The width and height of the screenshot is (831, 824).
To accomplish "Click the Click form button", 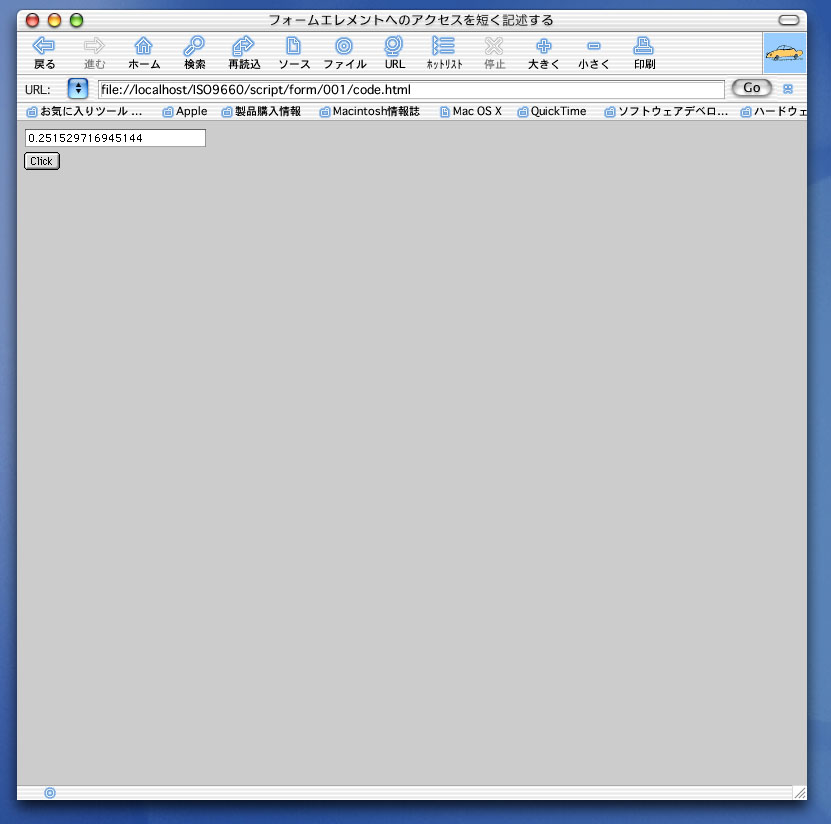I will tap(41, 161).
